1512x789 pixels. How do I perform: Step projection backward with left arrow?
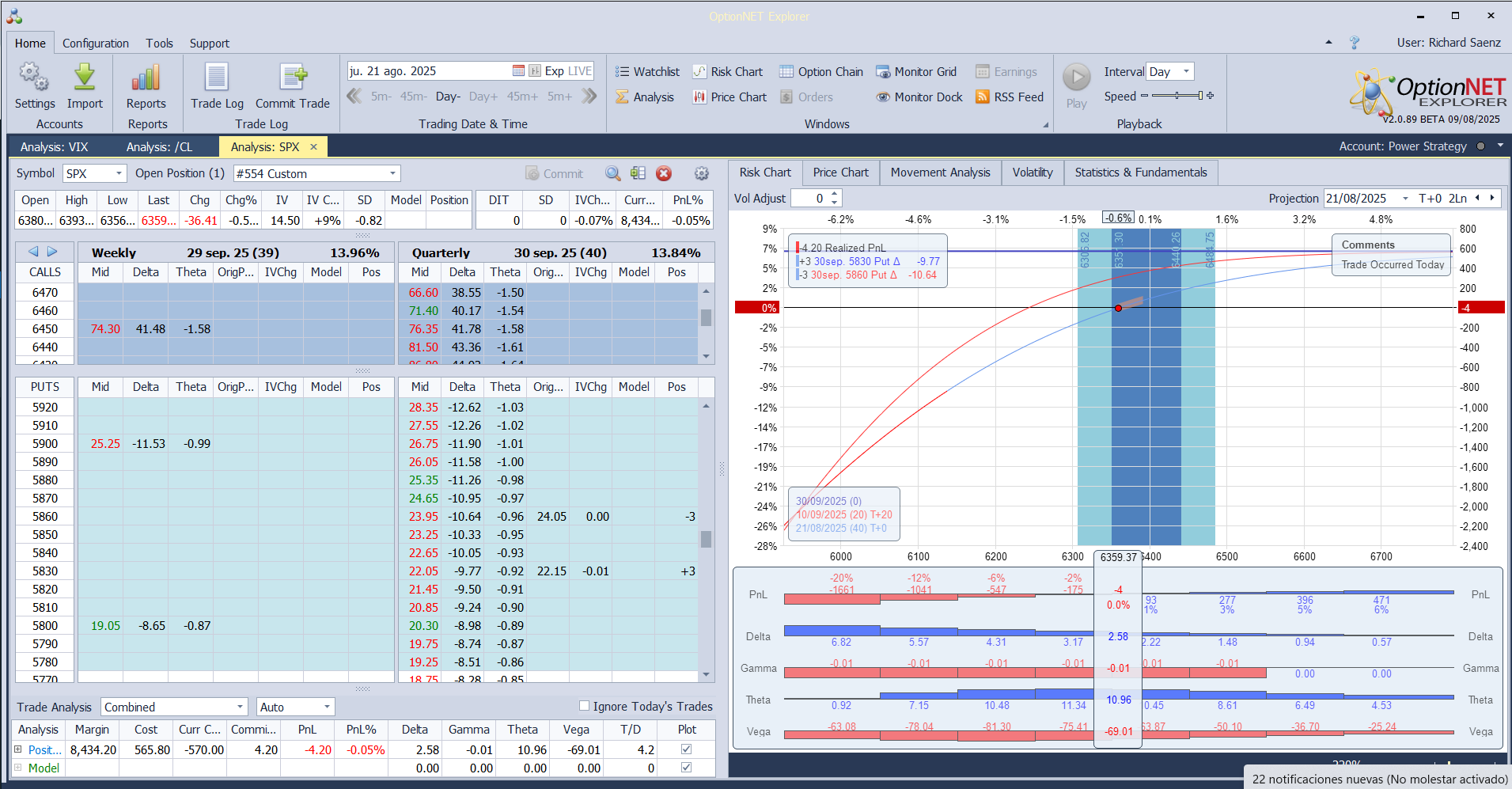click(1477, 198)
